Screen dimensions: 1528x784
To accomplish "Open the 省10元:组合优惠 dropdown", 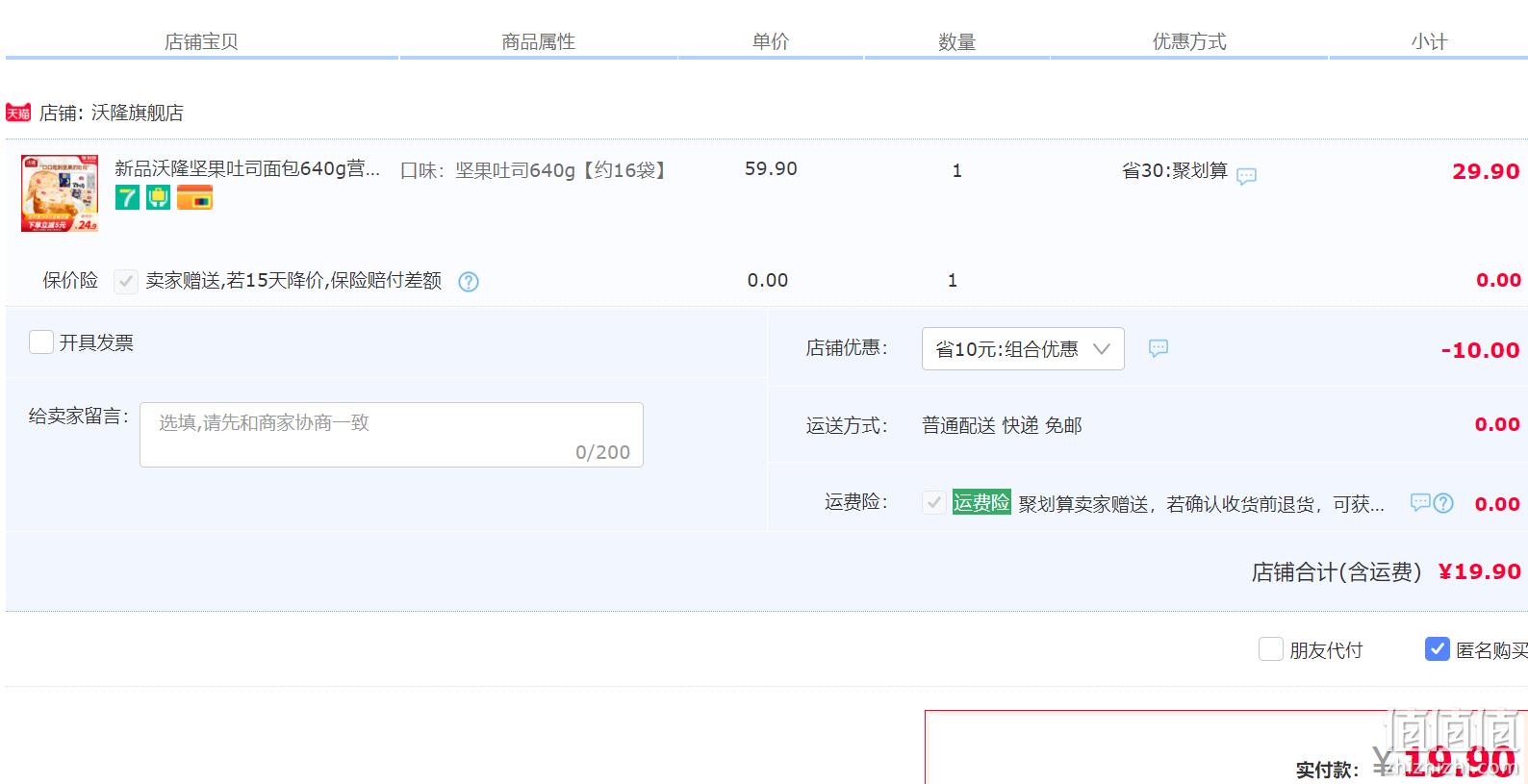I will click(1023, 348).
